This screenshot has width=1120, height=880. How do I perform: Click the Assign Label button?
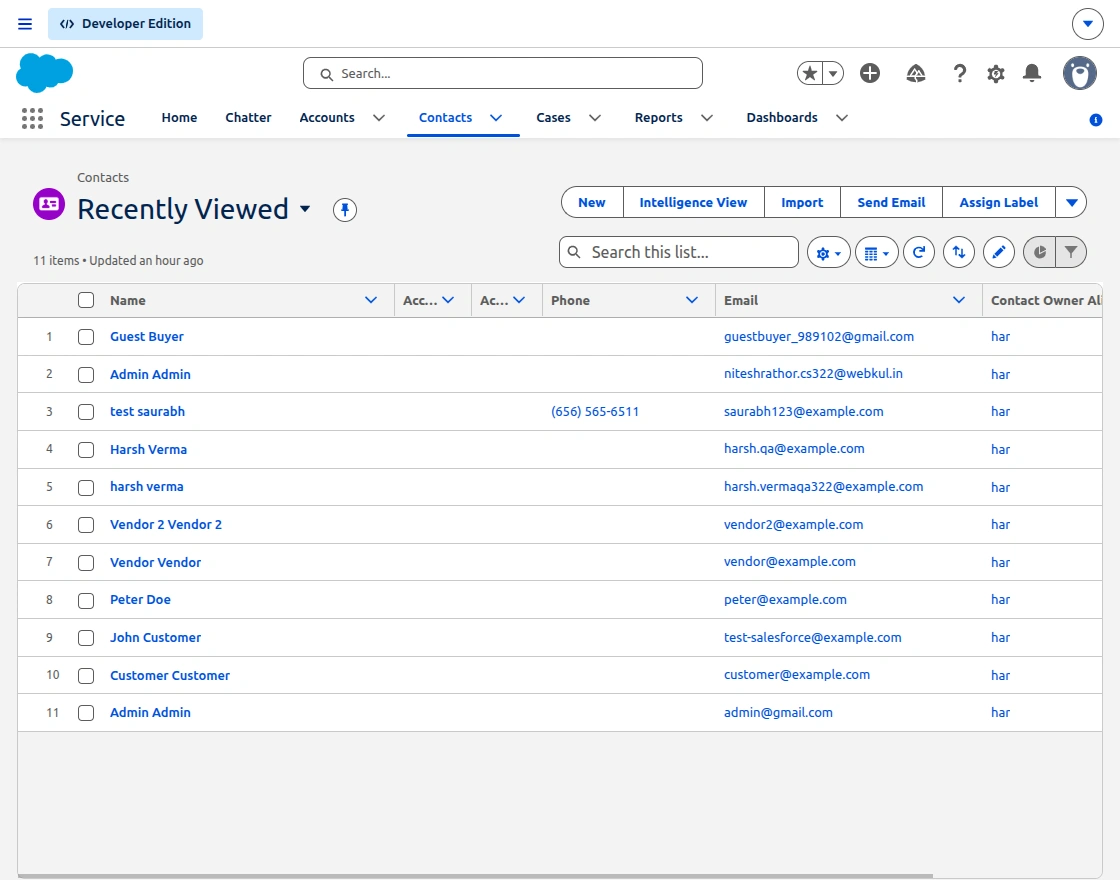pyautogui.click(x=999, y=203)
